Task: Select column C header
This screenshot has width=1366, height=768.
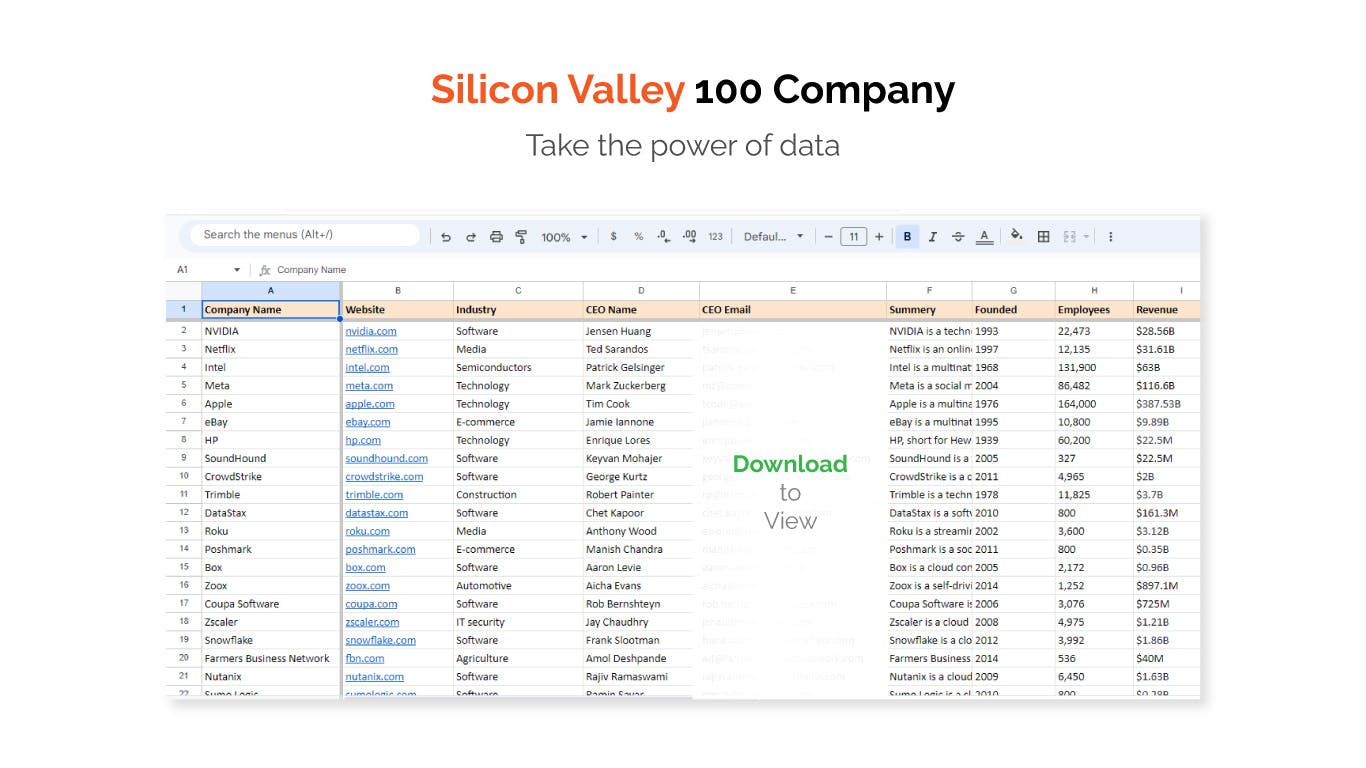Action: coord(518,291)
